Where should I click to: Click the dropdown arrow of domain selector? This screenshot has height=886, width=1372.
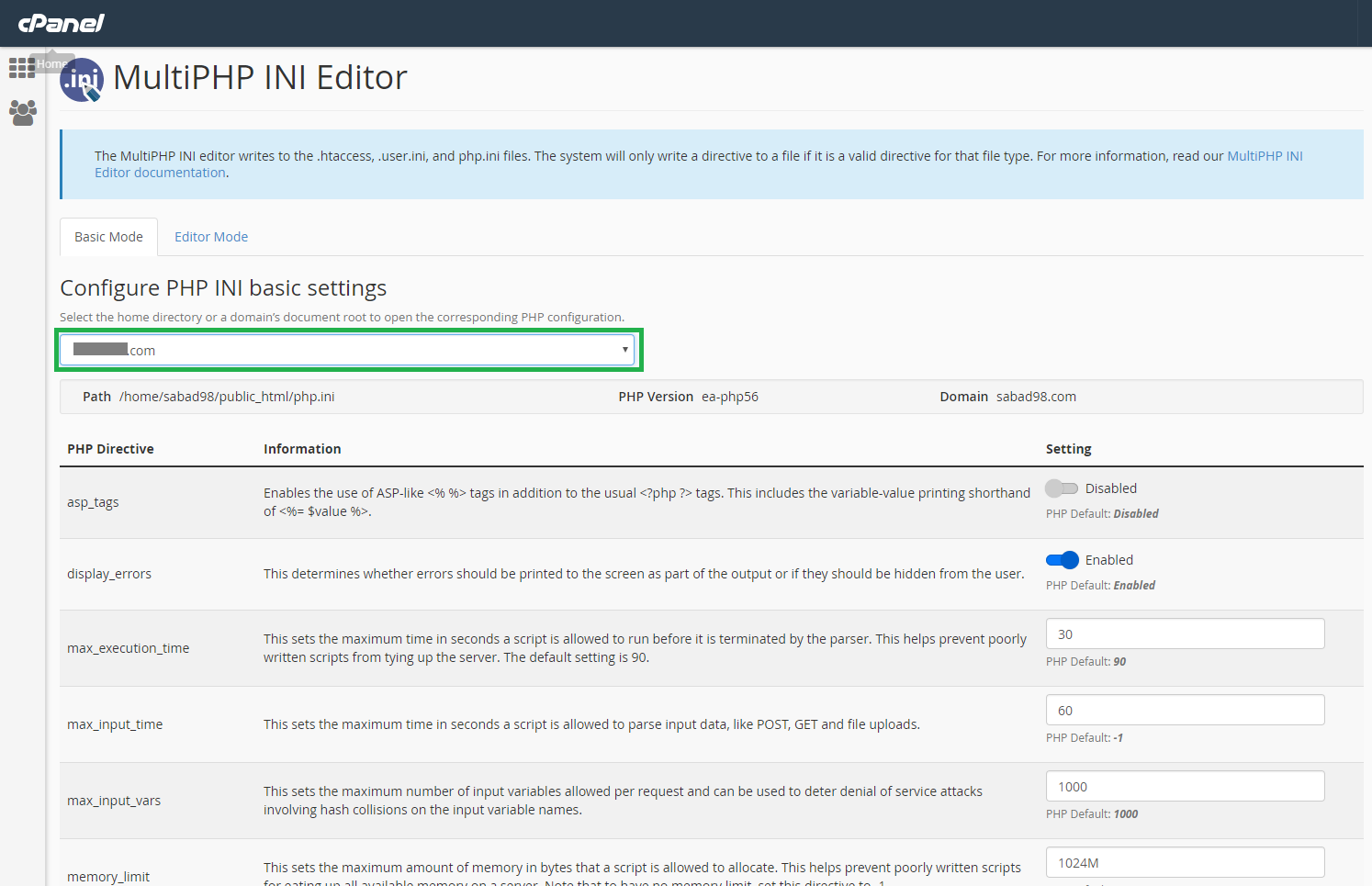point(624,350)
